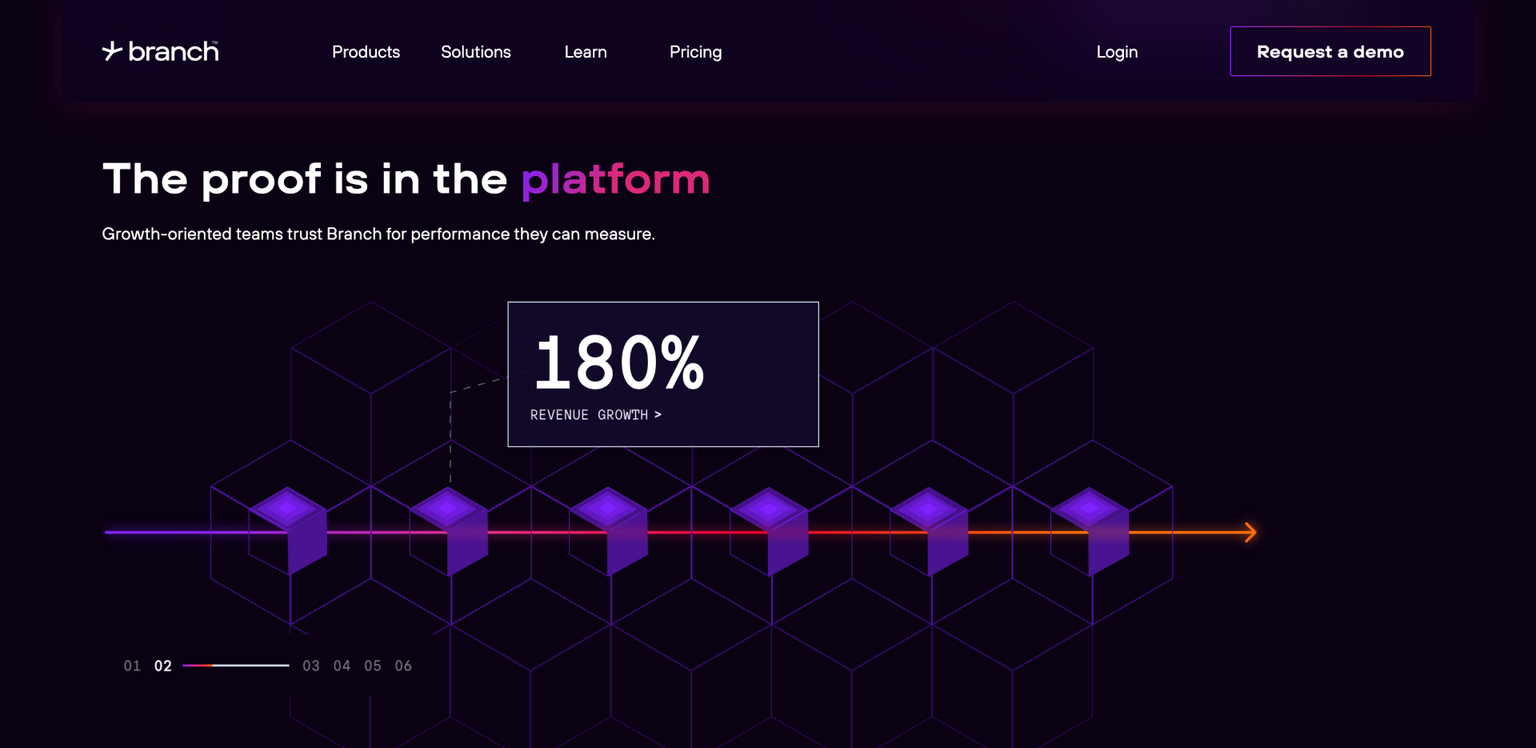The image size is (1536, 748).
Task: Open the Learn dropdown menu
Action: pos(585,52)
